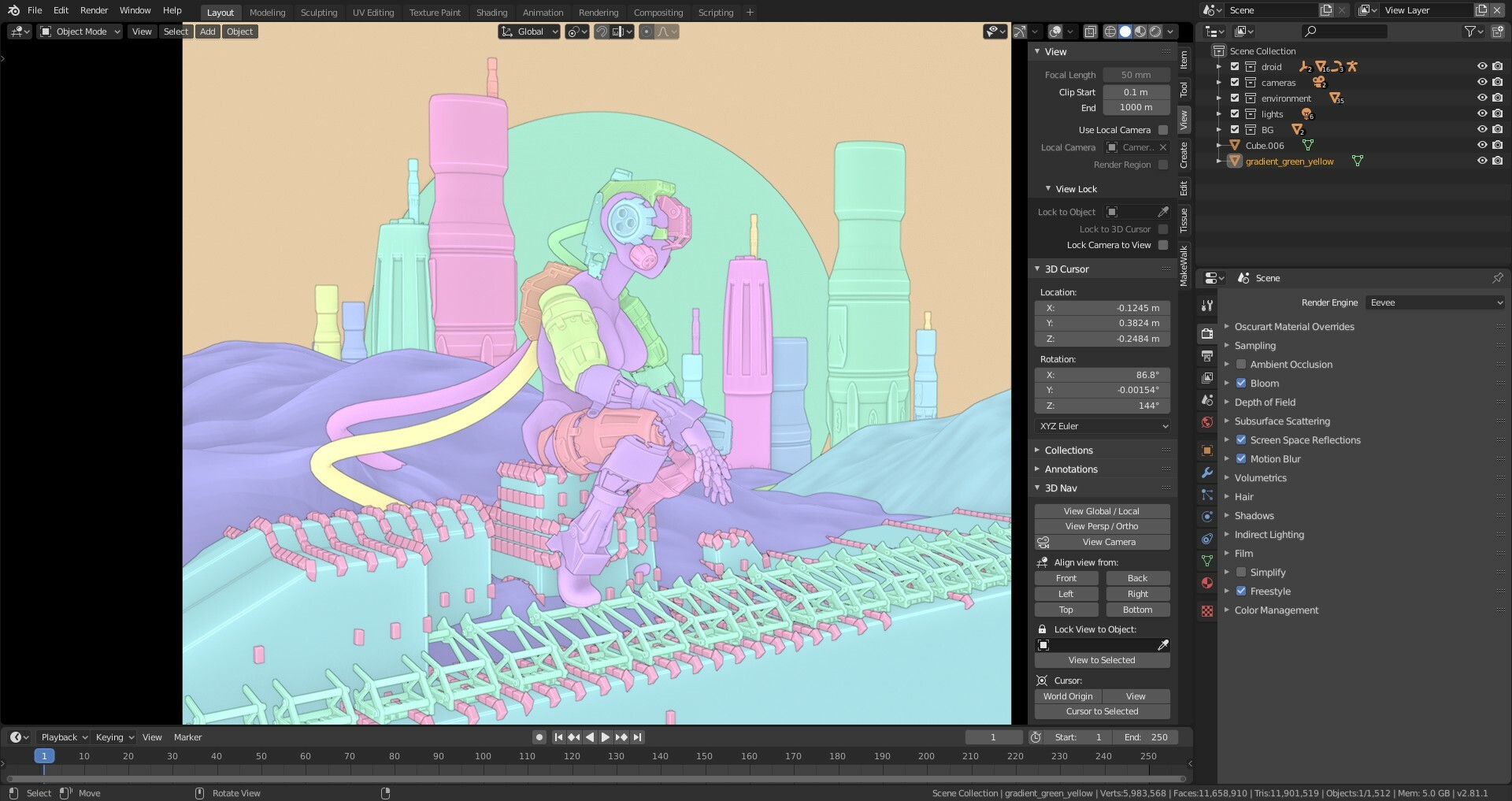The height and width of the screenshot is (801, 1512).
Task: Open the World properties tab icon
Action: point(1206,422)
